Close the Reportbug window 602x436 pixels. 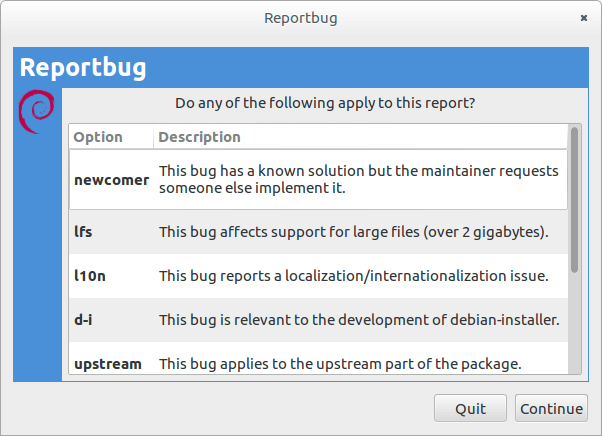[583, 18]
